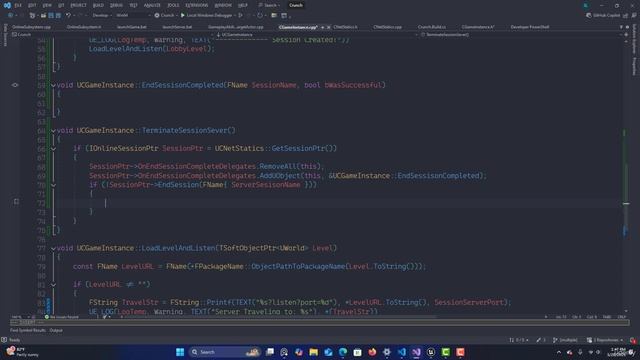Click the Search box in title bar
Viewport: 640px width, 360px height.
269,5
